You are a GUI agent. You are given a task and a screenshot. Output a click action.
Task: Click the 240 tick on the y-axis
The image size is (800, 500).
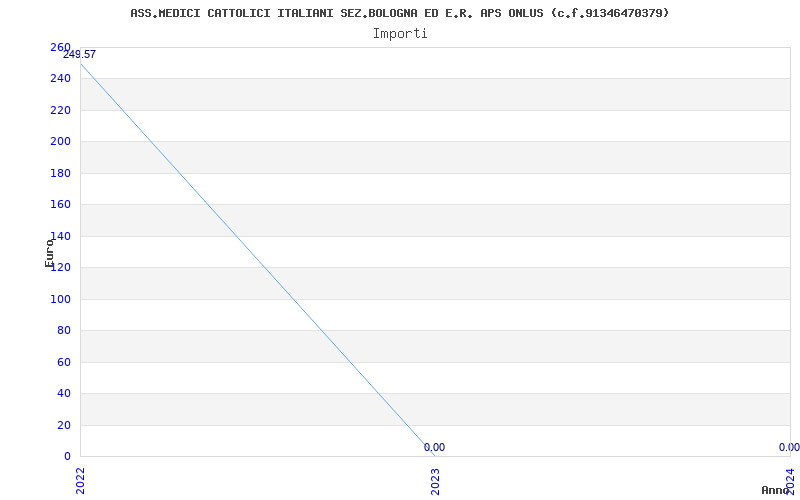click(60, 79)
